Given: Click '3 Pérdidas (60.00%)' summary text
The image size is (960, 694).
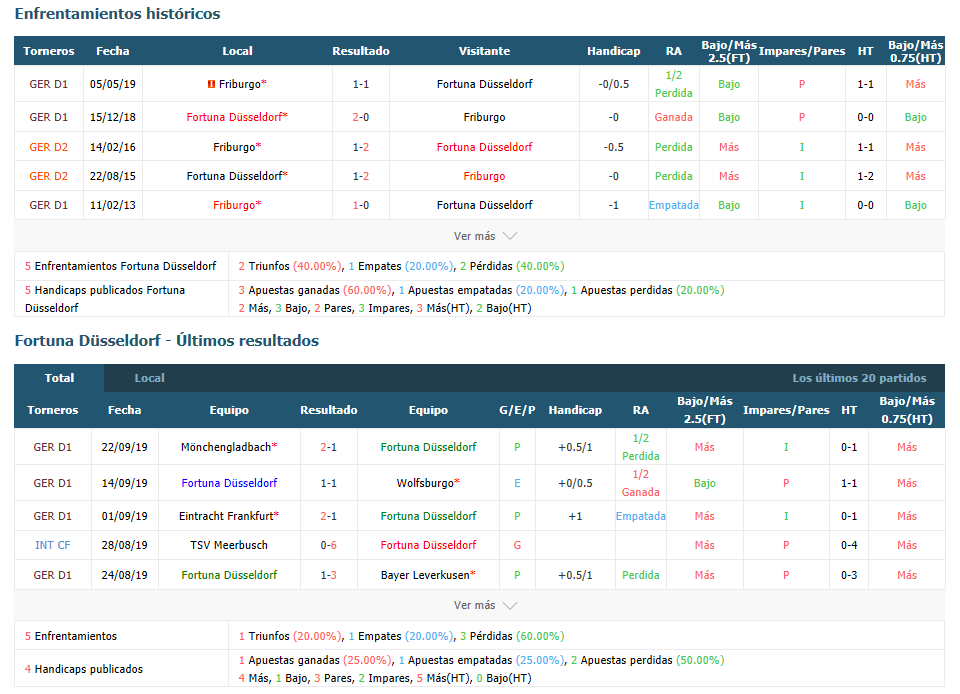Looking at the screenshot, I should point(512,636).
